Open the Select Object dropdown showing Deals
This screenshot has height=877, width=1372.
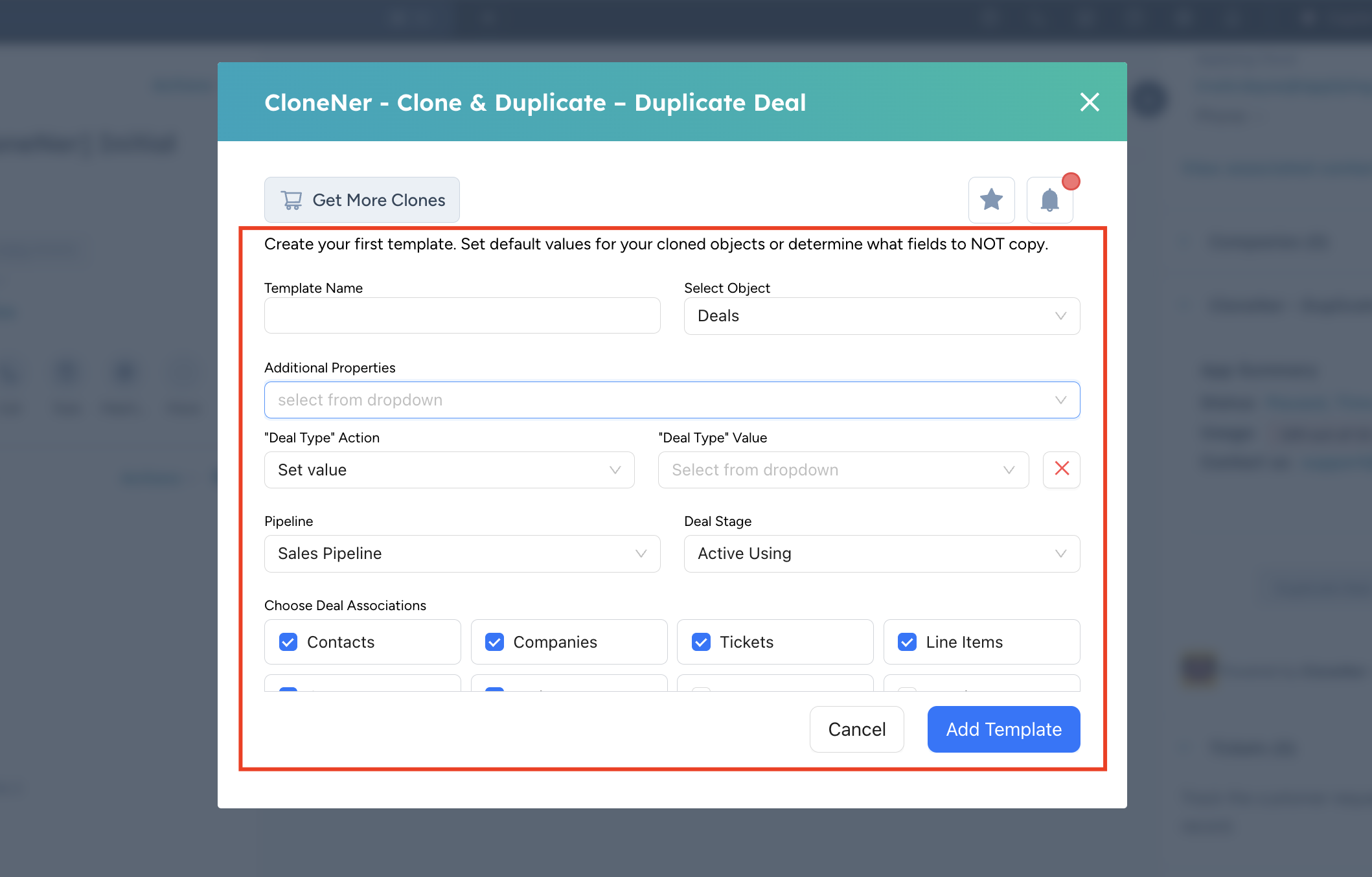pyautogui.click(x=882, y=316)
